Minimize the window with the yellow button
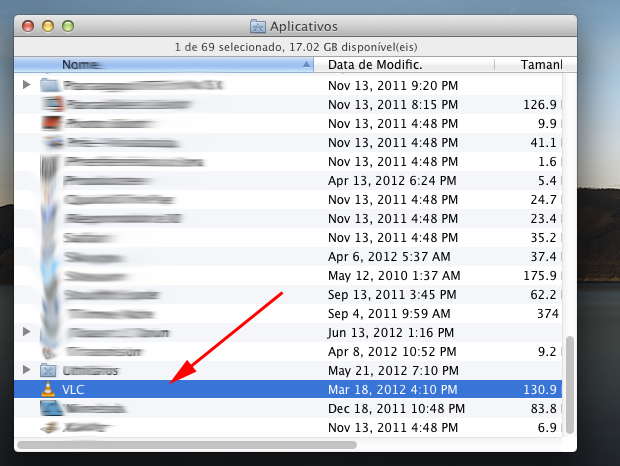Viewport: 620px width, 466px height. click(48, 26)
